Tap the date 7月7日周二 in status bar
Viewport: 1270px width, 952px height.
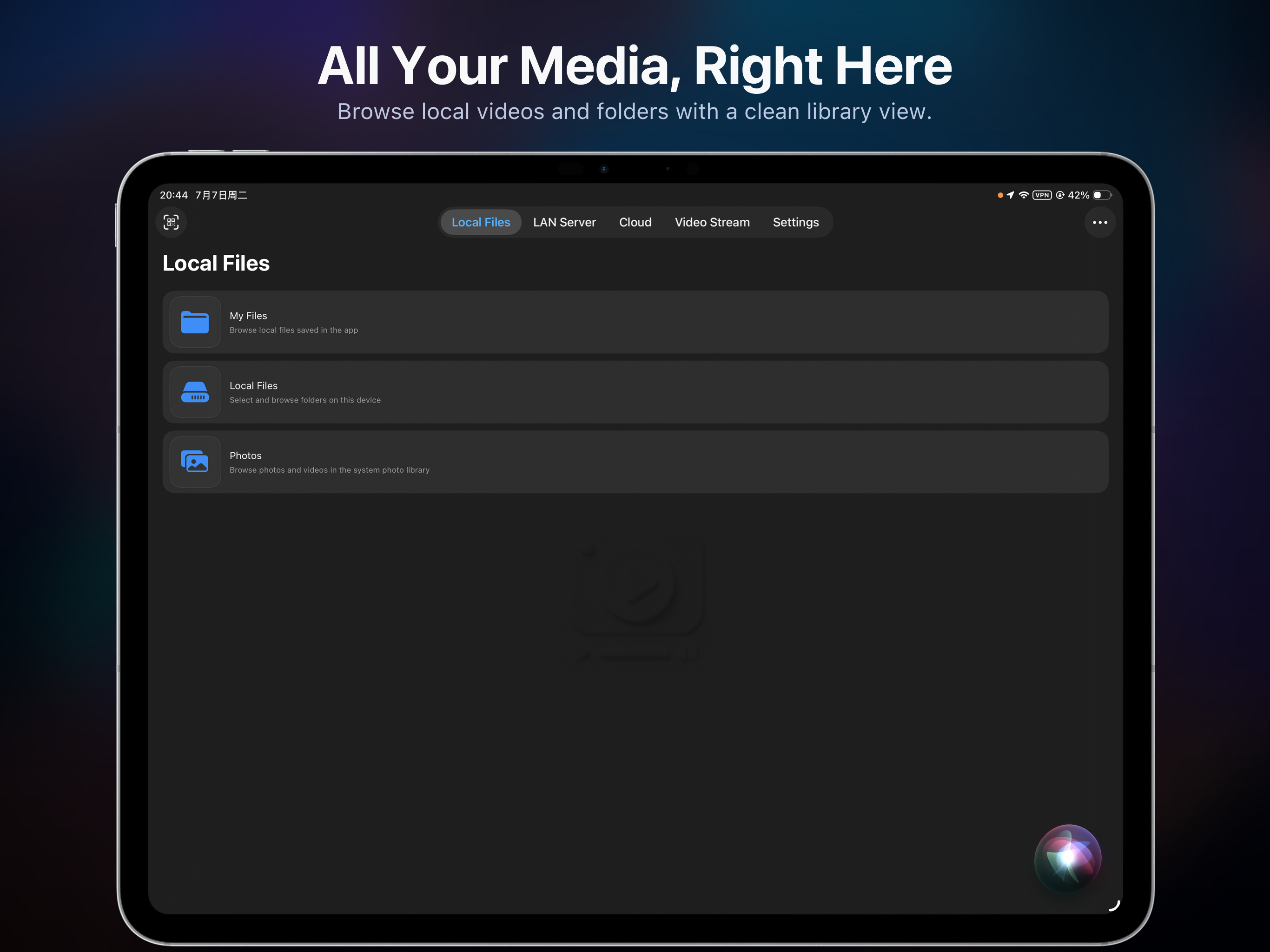pyautogui.click(x=221, y=195)
